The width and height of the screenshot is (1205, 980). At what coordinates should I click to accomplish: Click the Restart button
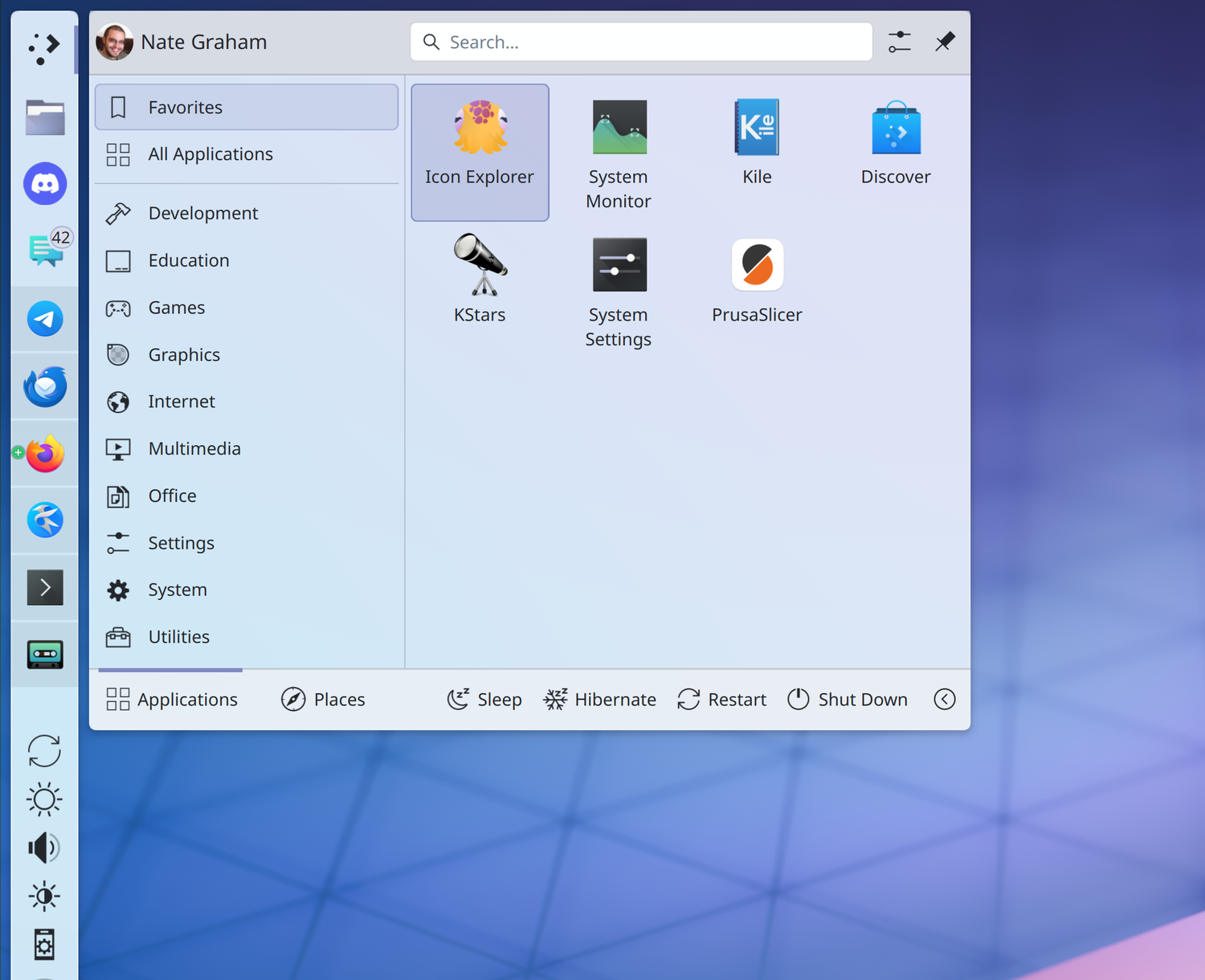(x=721, y=700)
